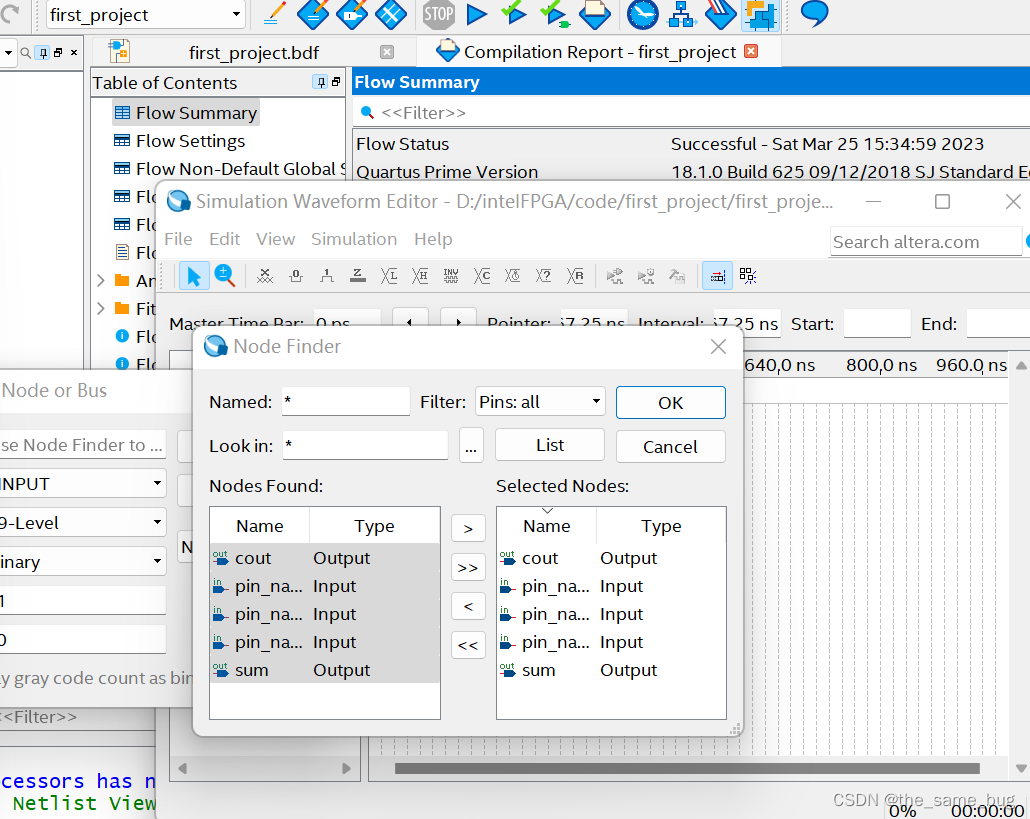This screenshot has height=819, width=1030.
Task: Click the Invert (INV) waveform icon
Action: [451, 276]
